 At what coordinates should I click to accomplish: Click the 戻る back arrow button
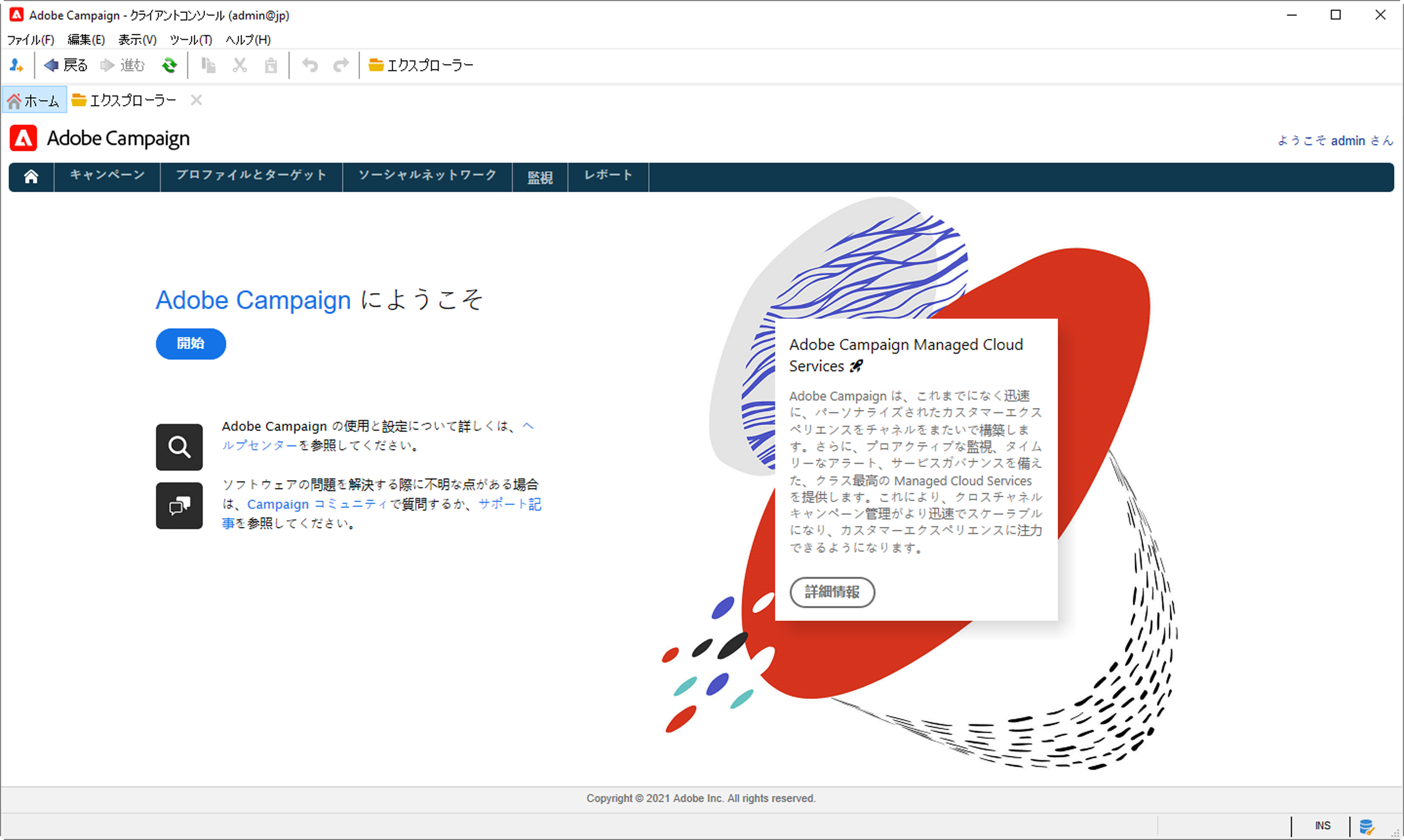[x=65, y=65]
